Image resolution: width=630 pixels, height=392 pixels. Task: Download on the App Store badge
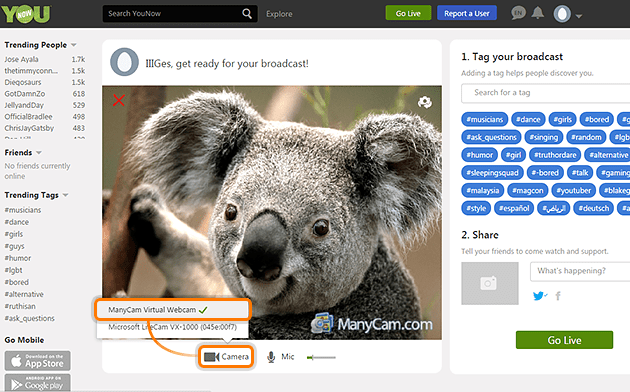tap(37, 361)
